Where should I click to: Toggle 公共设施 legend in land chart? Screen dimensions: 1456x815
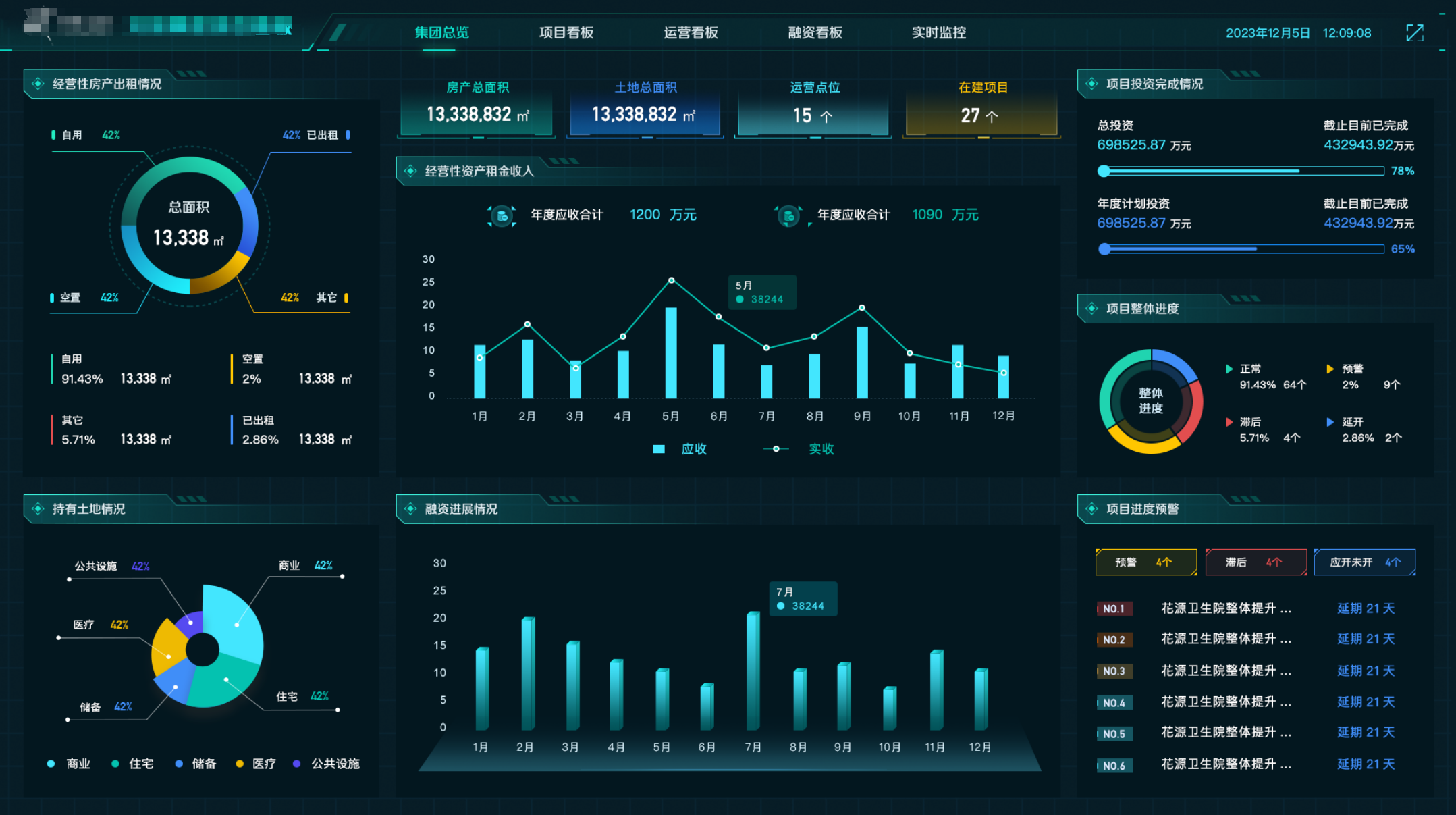(327, 764)
